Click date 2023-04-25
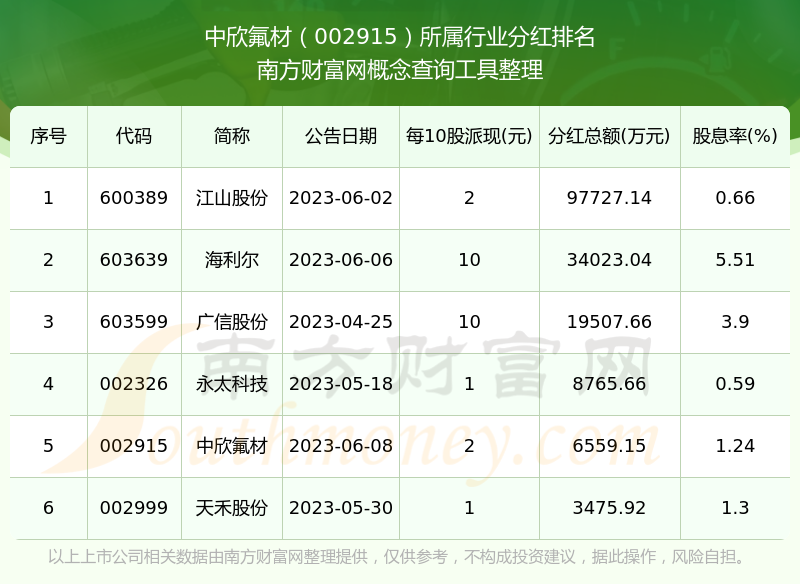Image resolution: width=800 pixels, height=584 pixels. 341,322
